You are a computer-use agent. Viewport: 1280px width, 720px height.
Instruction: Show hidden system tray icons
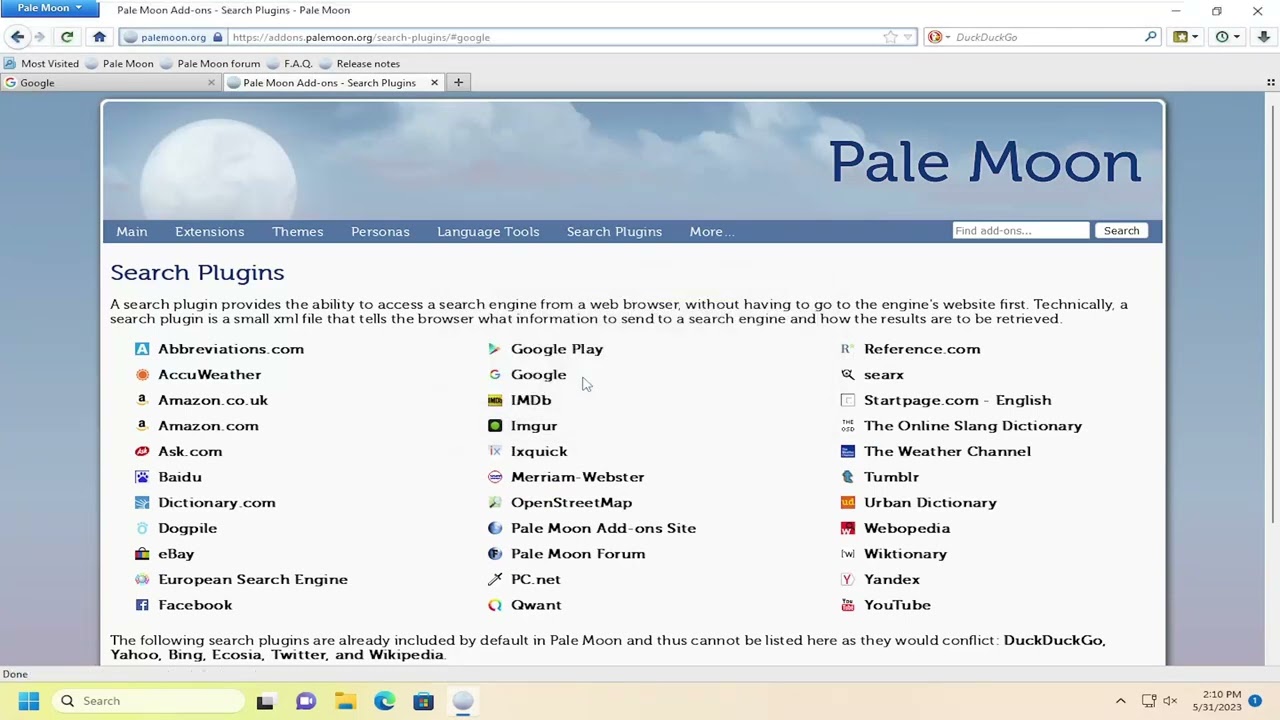[x=1120, y=701]
